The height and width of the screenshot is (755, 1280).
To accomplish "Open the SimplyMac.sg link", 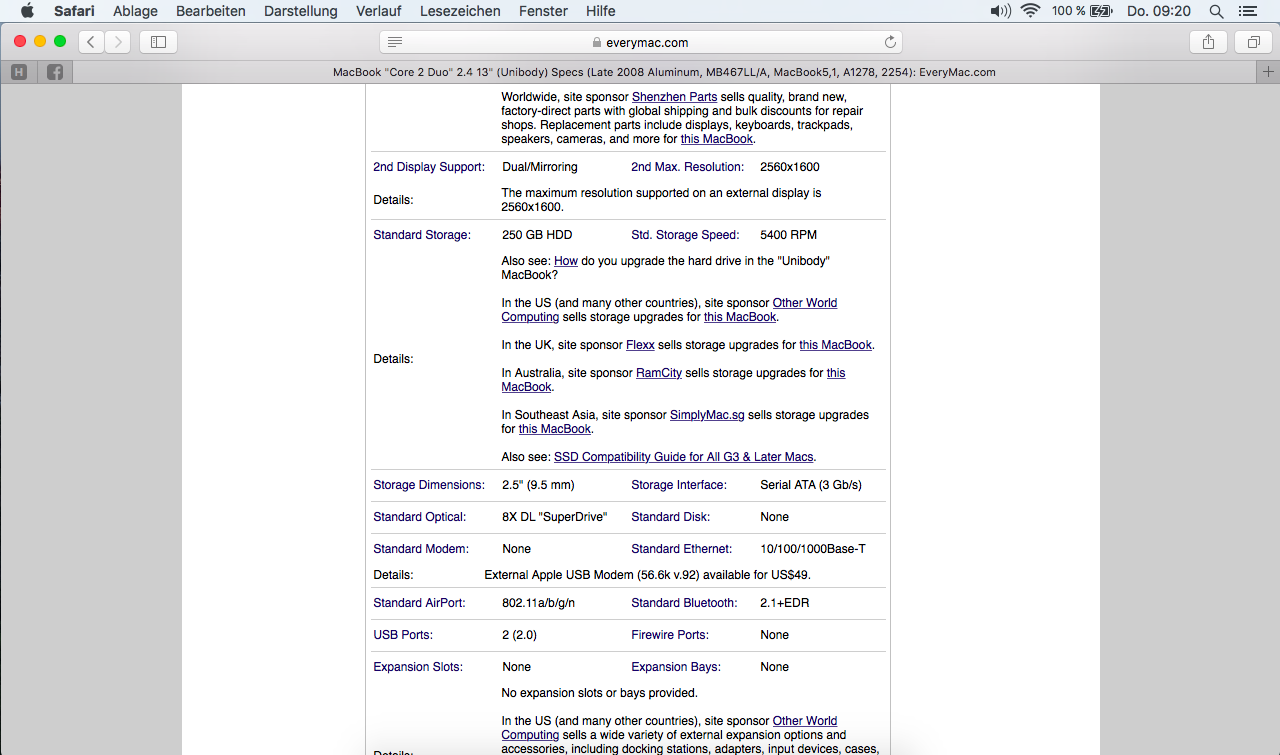I will [707, 415].
